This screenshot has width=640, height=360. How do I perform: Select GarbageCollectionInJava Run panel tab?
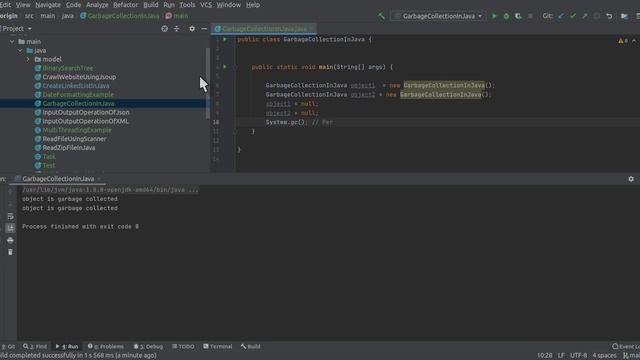58,179
